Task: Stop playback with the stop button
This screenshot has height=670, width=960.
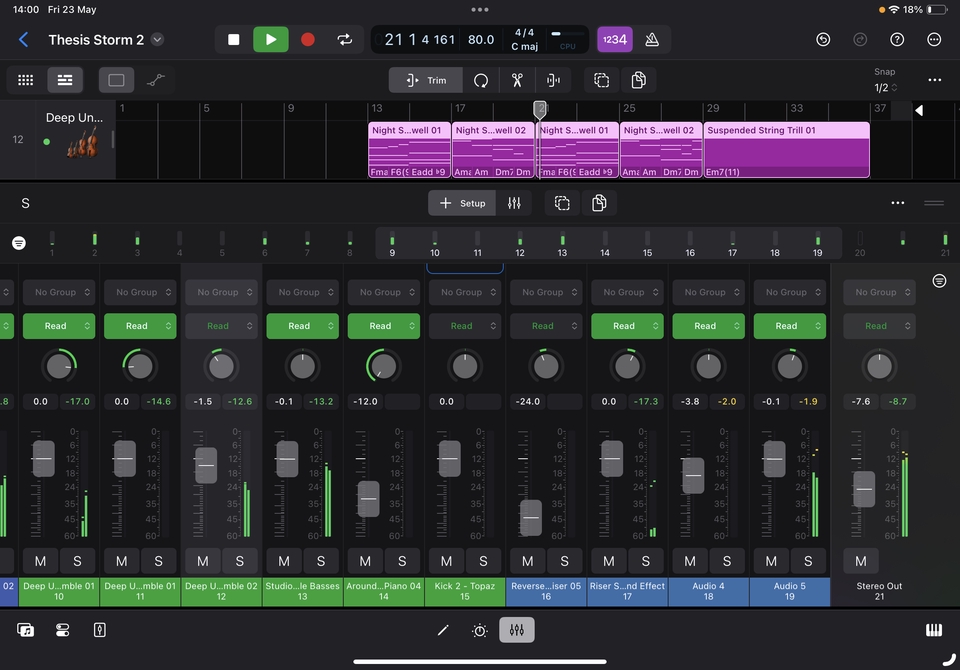Action: point(233,40)
